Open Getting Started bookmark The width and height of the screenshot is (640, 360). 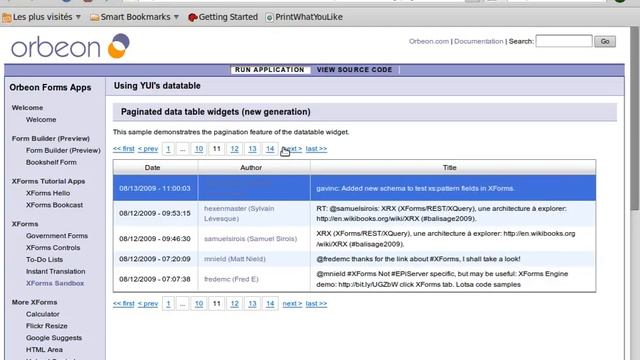pyautogui.click(x=223, y=17)
